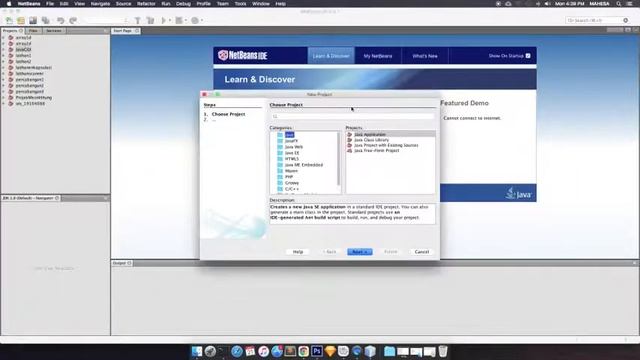
Task: Expand the percabangan1 project node
Action: [4, 80]
